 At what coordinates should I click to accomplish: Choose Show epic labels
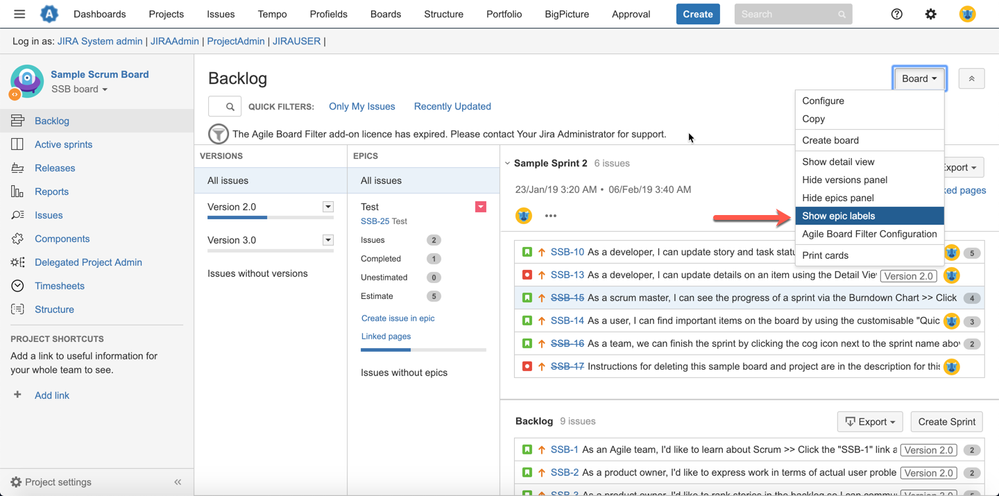(869, 216)
